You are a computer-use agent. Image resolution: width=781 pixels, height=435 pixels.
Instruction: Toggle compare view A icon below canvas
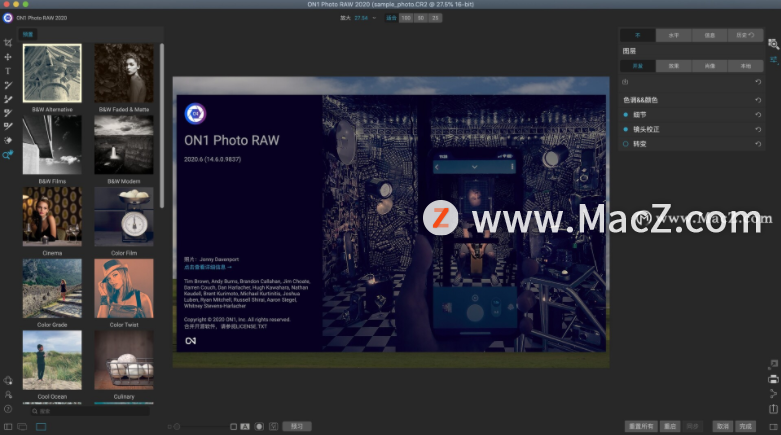click(245, 427)
